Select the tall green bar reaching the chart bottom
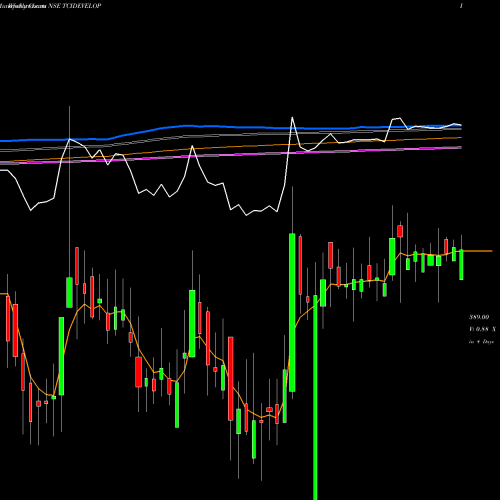The width and height of the screenshot is (500, 500). pos(315,397)
